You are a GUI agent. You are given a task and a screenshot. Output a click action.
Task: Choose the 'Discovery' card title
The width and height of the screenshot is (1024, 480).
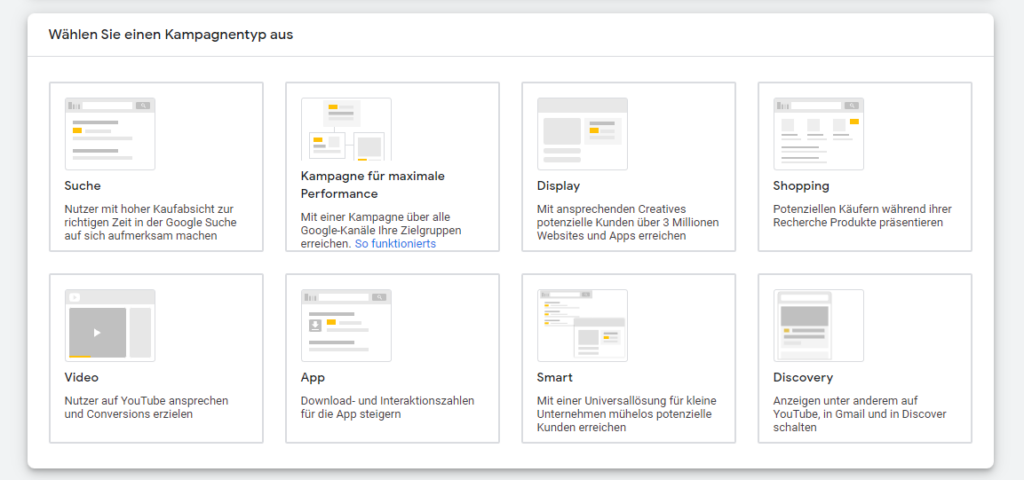point(803,377)
